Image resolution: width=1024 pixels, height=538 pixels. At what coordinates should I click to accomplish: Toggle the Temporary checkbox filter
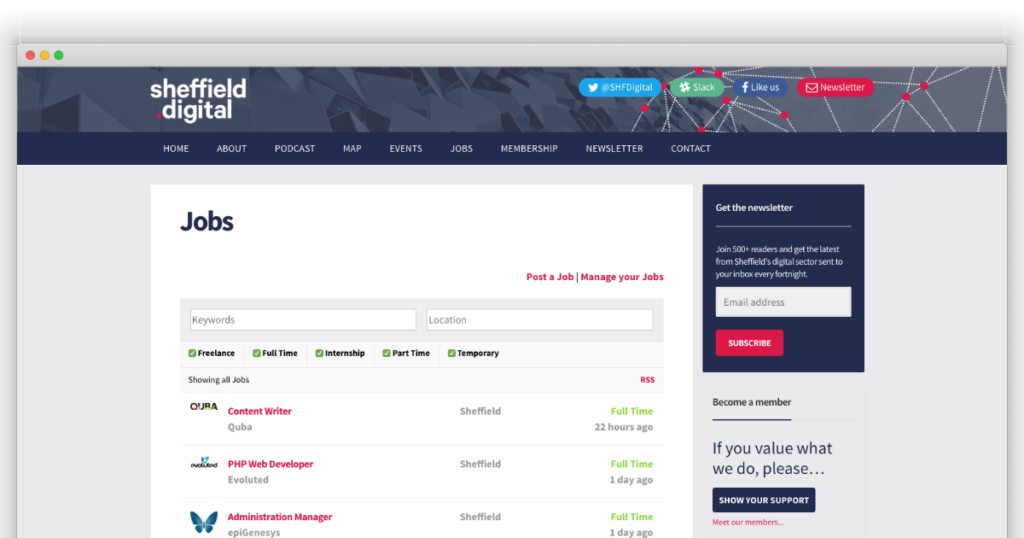(451, 353)
